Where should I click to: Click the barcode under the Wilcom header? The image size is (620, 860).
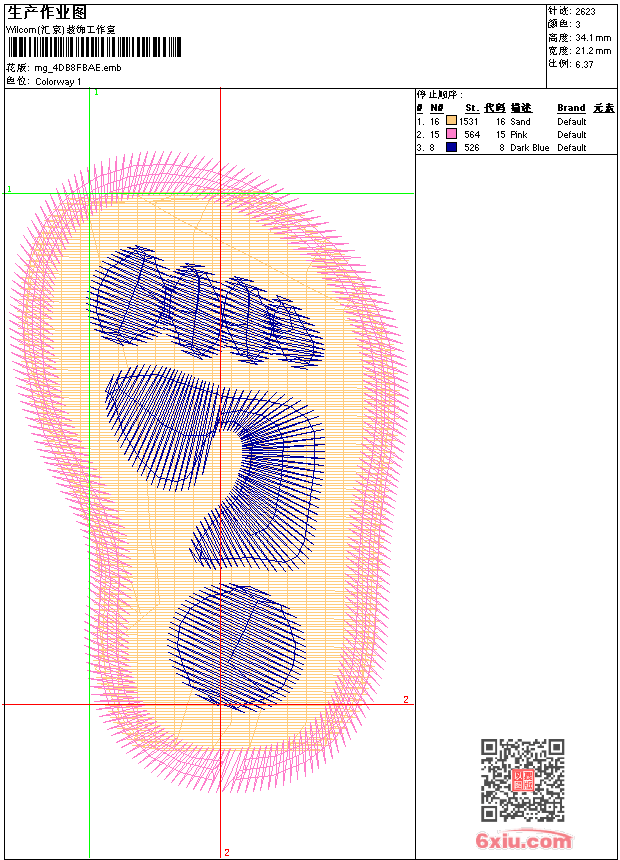click(x=95, y=47)
